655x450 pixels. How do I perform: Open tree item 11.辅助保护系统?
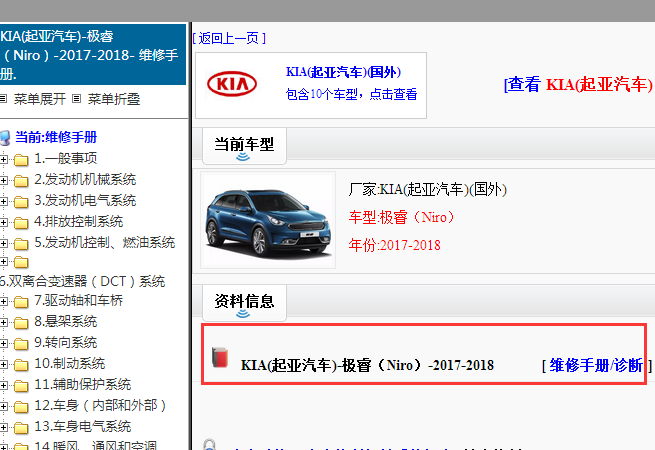[x=83, y=384]
